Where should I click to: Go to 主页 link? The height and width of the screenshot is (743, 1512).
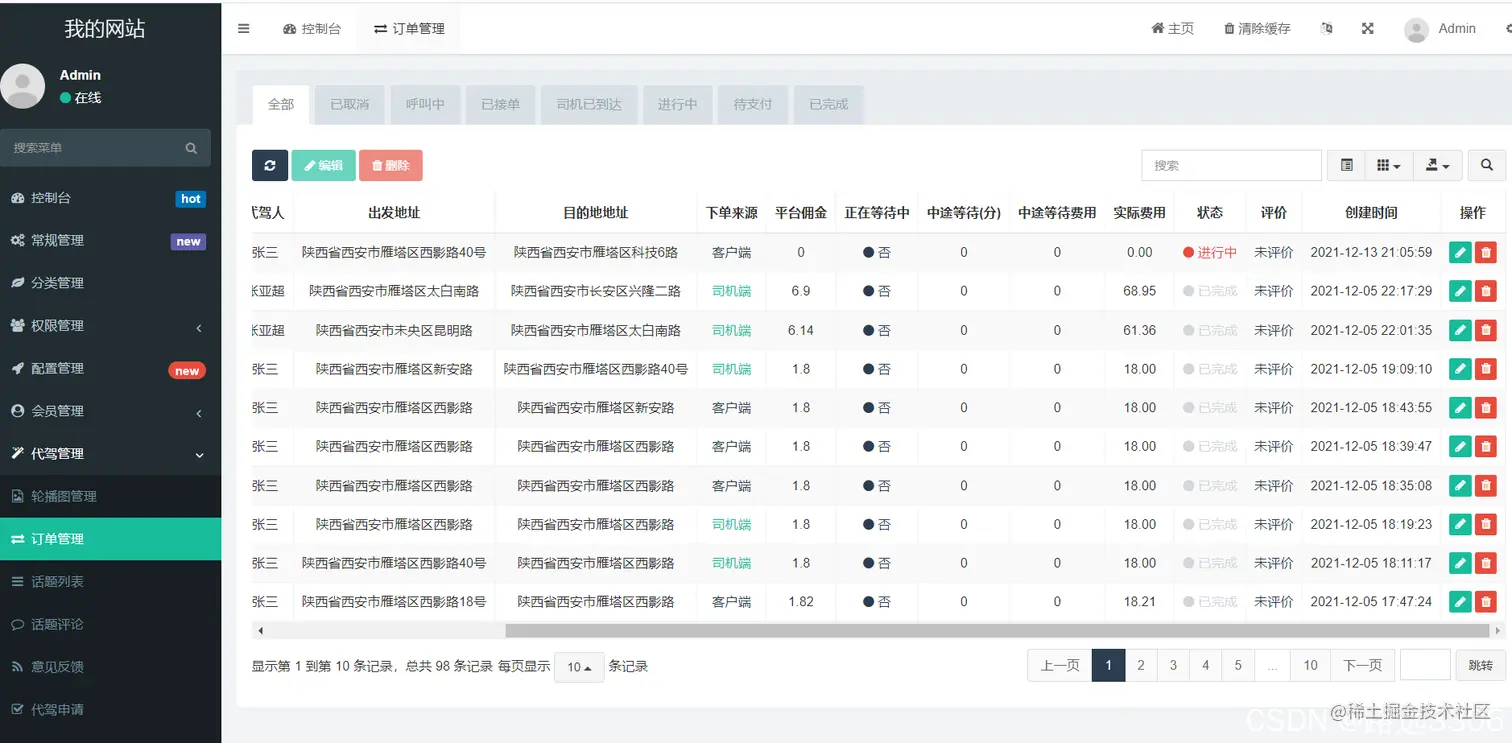click(1173, 29)
